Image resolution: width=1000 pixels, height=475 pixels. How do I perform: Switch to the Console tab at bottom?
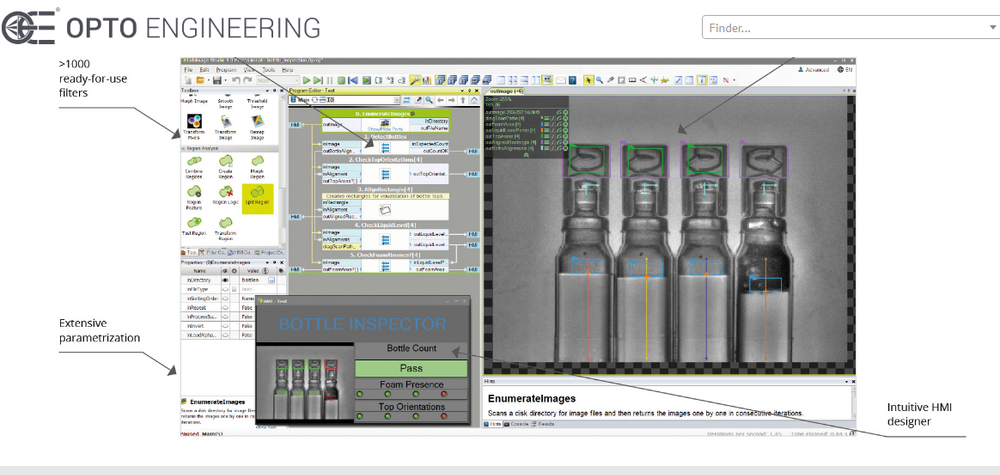pyautogui.click(x=518, y=424)
